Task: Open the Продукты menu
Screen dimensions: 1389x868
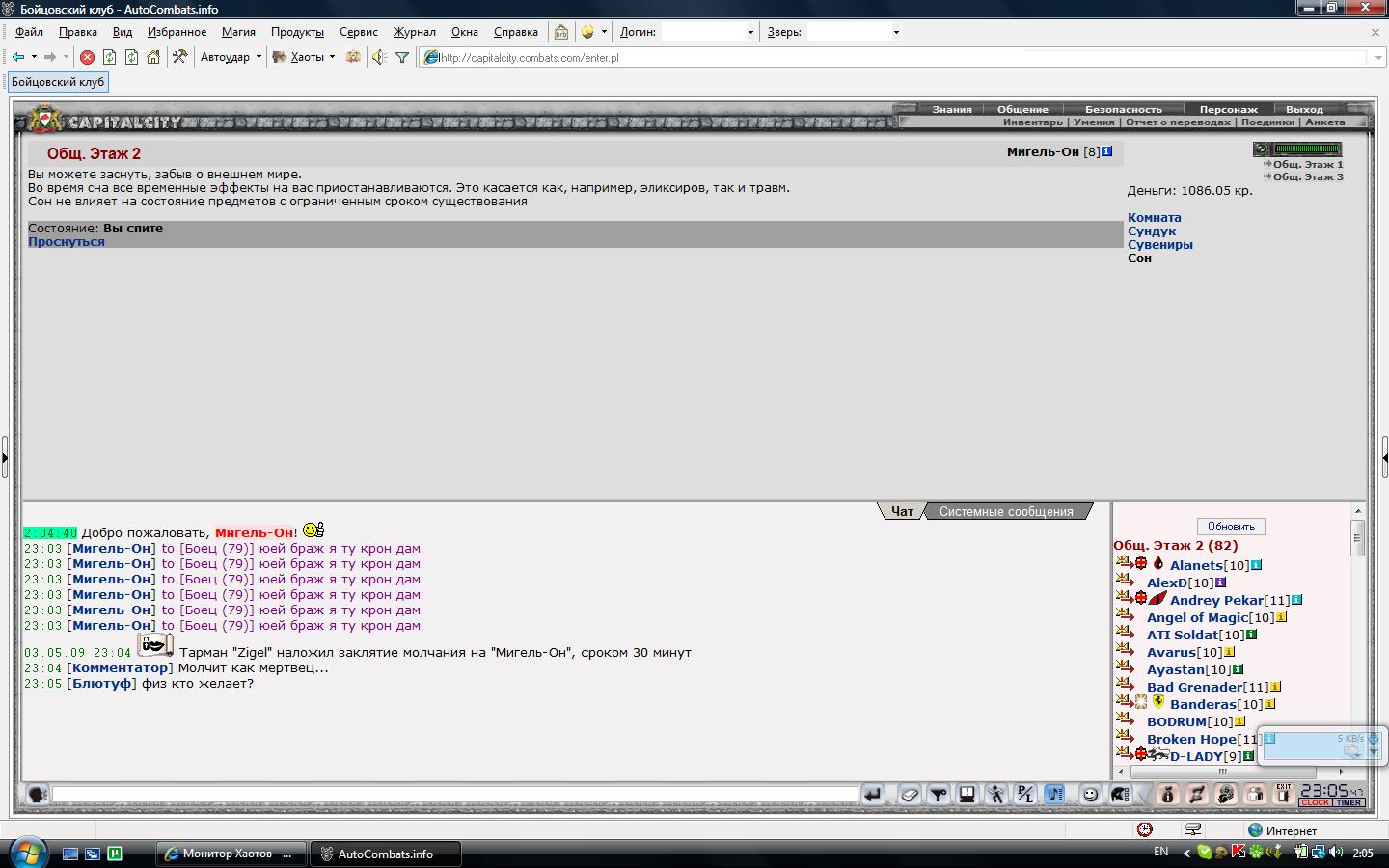Action: (x=297, y=32)
